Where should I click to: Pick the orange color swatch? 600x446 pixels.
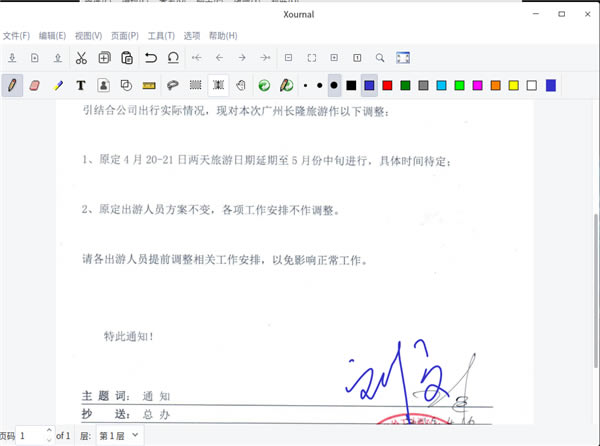pos(496,85)
